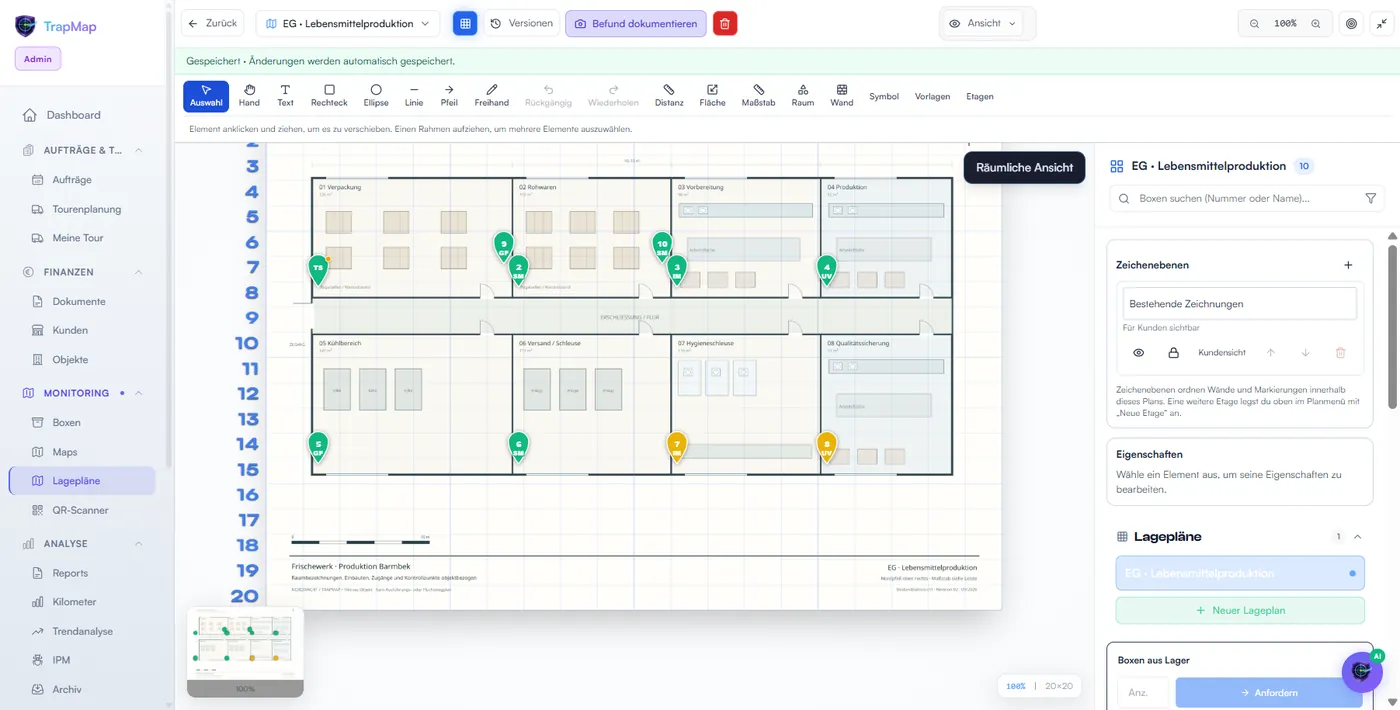Open the Vorlagen menu

coord(933,97)
